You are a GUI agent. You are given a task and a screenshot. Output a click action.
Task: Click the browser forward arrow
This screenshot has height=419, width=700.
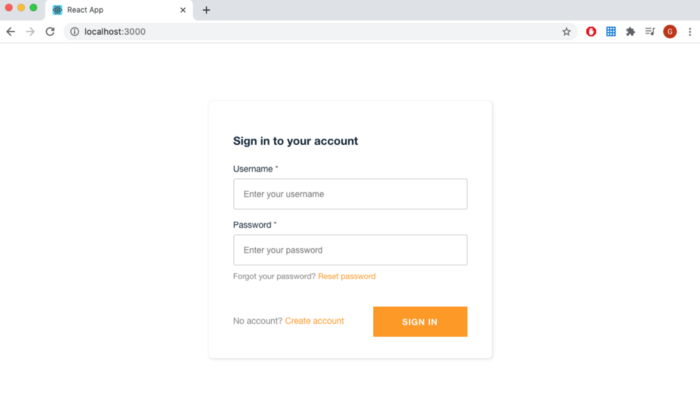[x=30, y=32]
